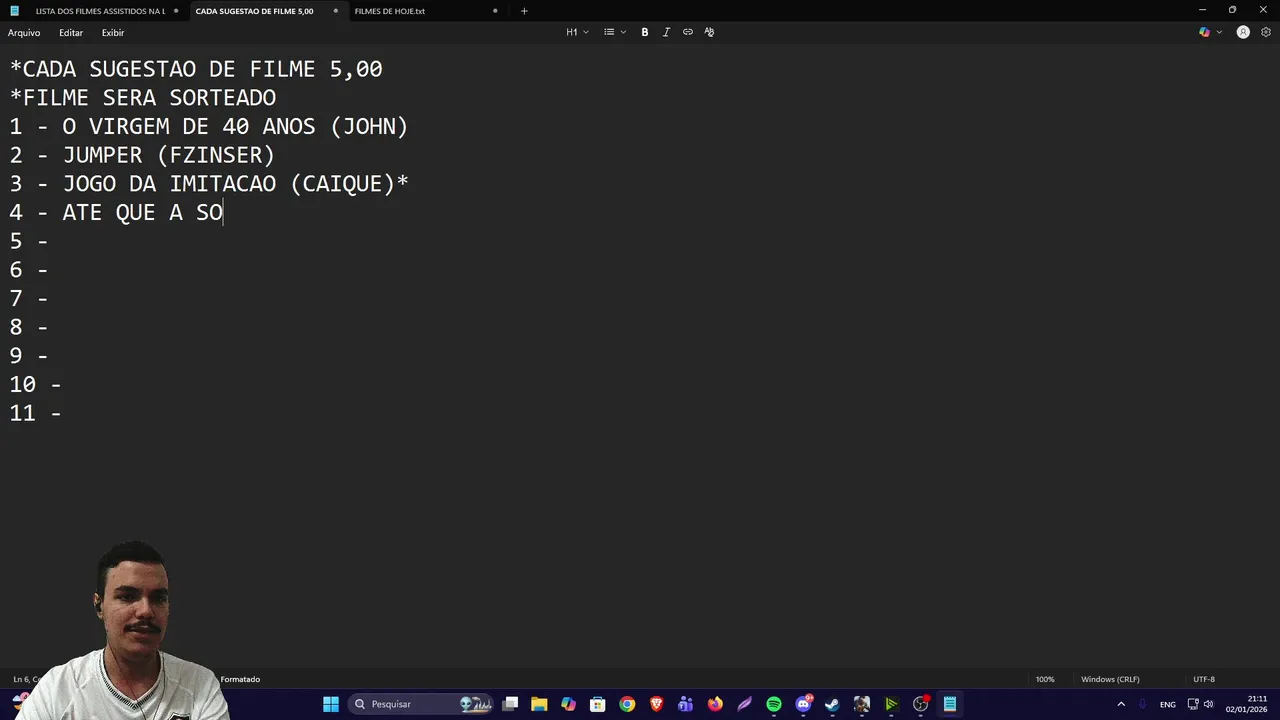The height and width of the screenshot is (720, 1280).
Task: Open Google Chrome from the taskbar
Action: (x=627, y=704)
